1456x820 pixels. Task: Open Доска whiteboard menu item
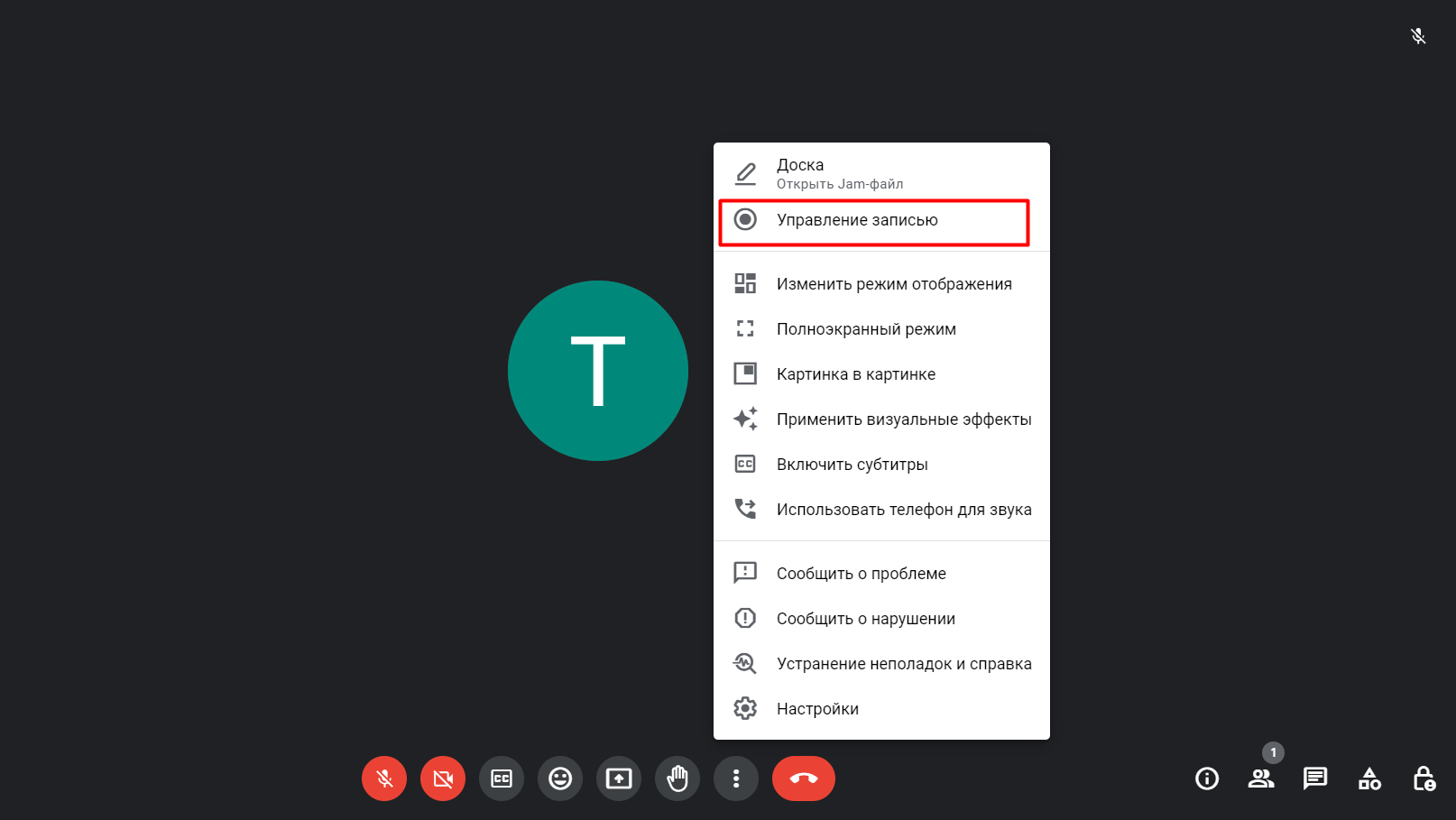pos(881,173)
